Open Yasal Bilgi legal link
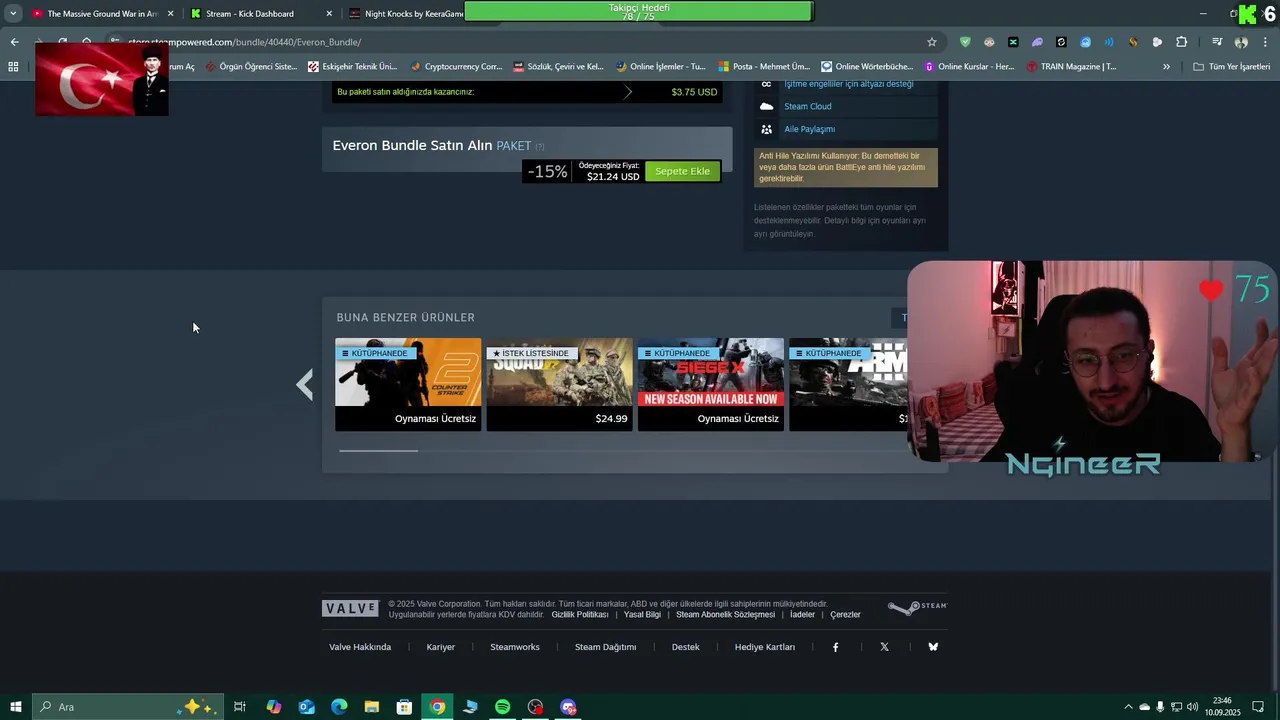 pyautogui.click(x=642, y=615)
